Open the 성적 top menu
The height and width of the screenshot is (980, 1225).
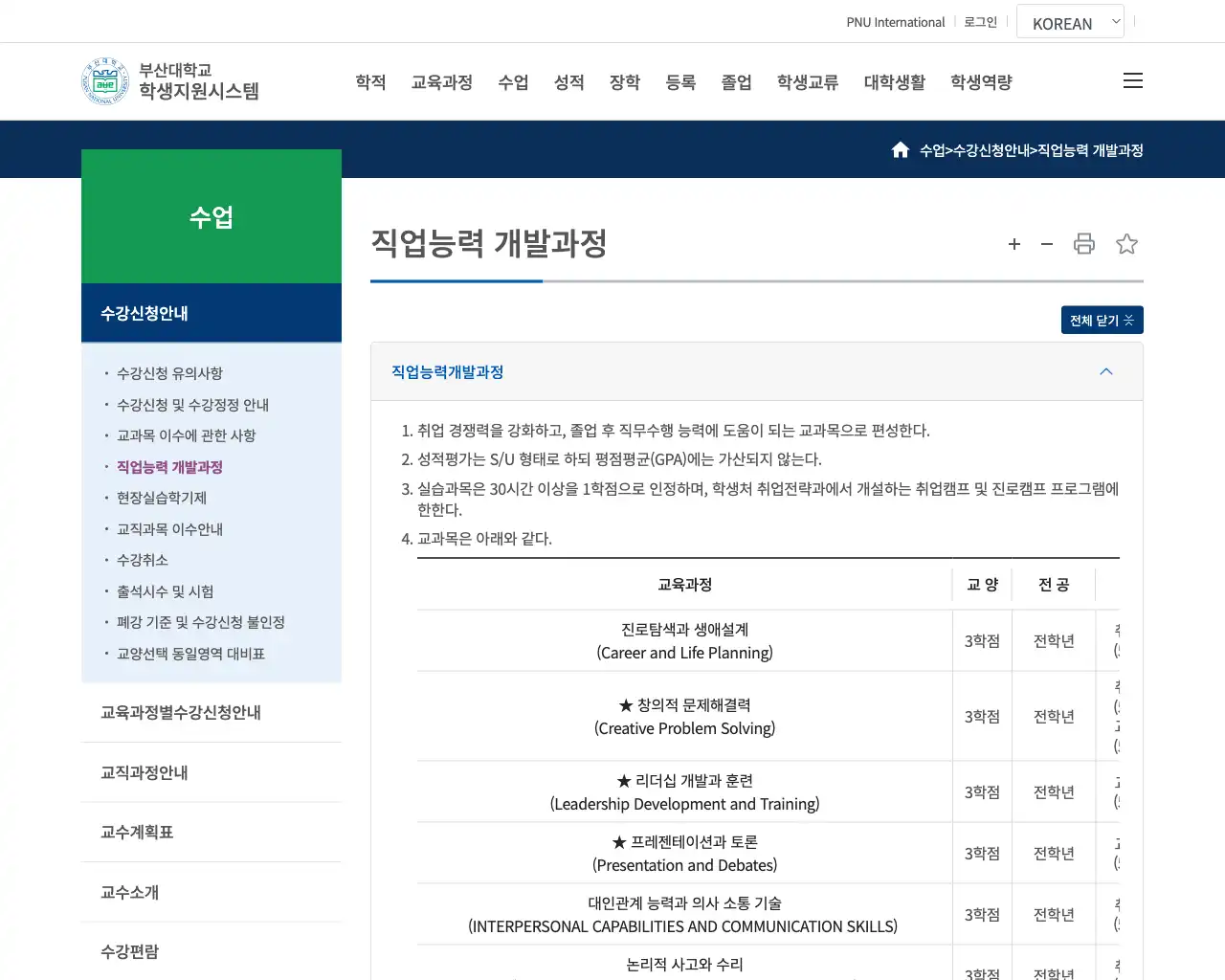pyautogui.click(x=569, y=82)
